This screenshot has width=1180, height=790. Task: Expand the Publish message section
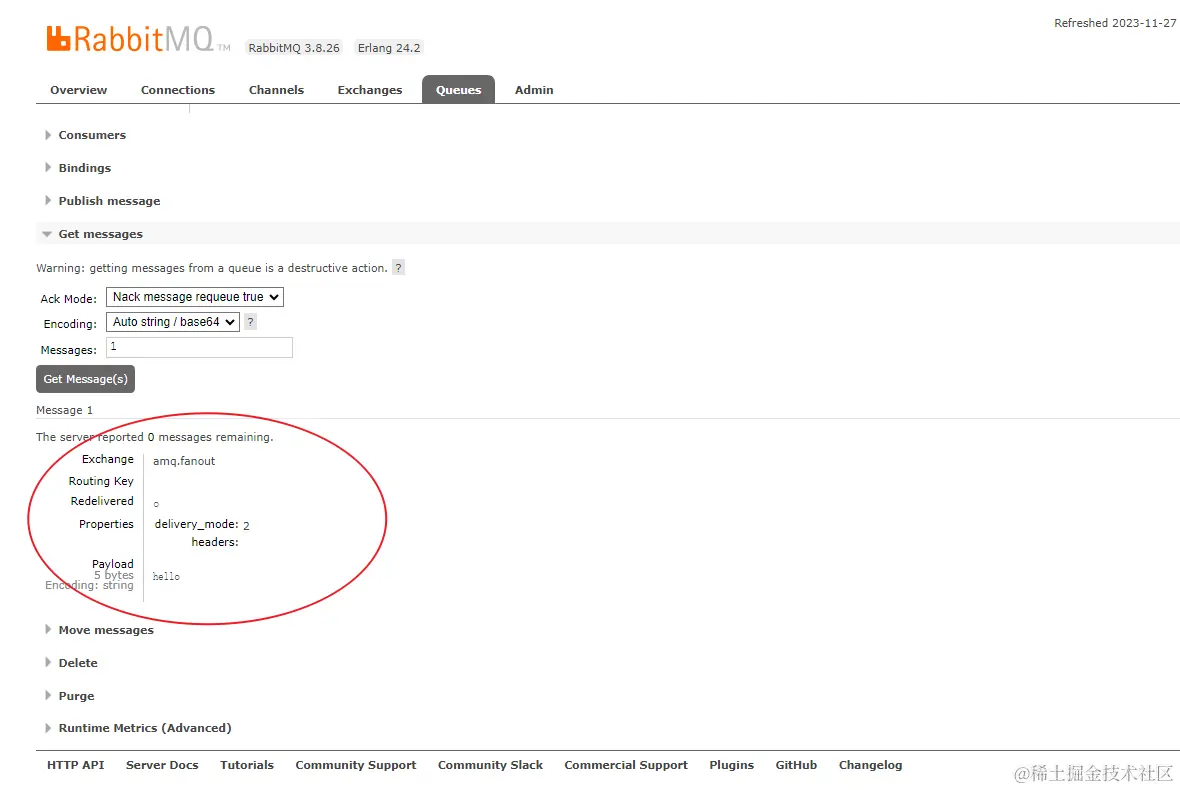109,201
